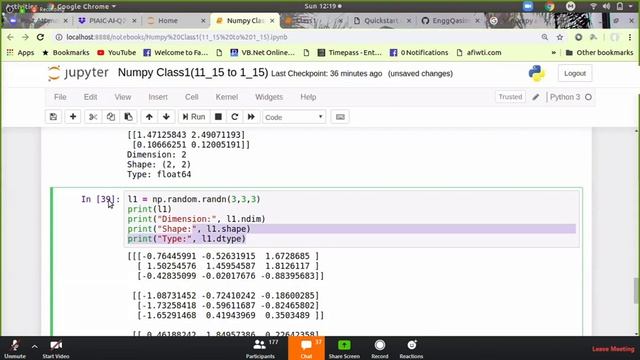Open the command palette keyboard icon
This screenshot has width=640, height=360.
pyautogui.click(x=340, y=117)
